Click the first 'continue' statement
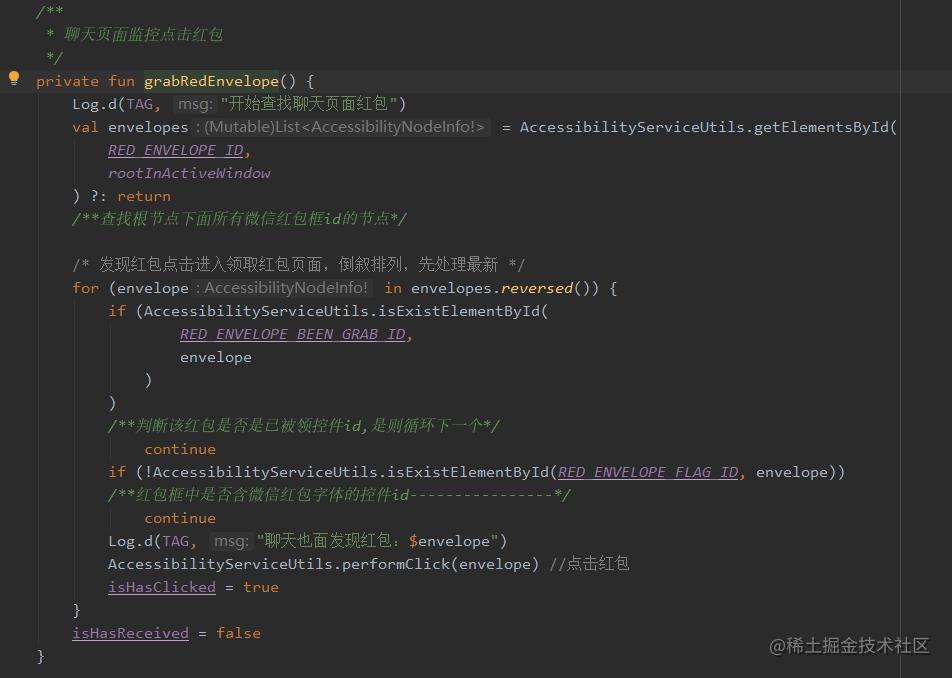This screenshot has width=952, height=678. 180,449
